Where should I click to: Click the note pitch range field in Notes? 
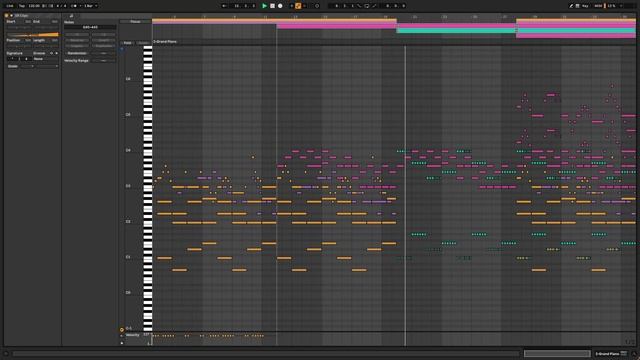(90, 27)
